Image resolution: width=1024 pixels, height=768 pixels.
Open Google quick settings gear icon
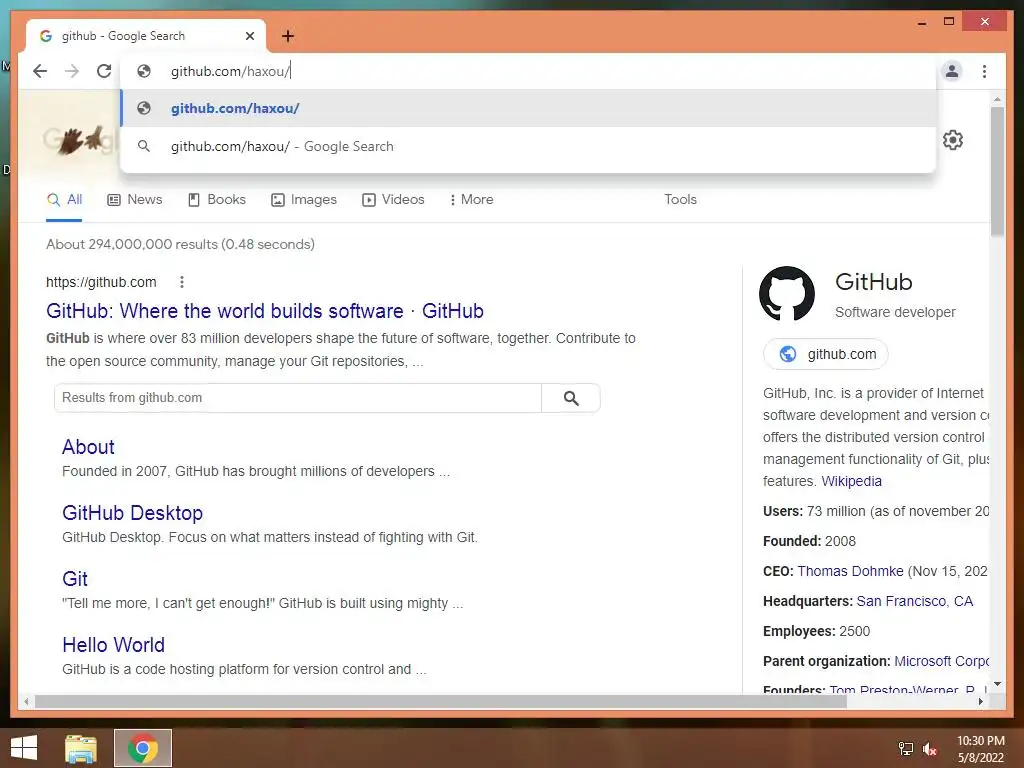pos(953,140)
